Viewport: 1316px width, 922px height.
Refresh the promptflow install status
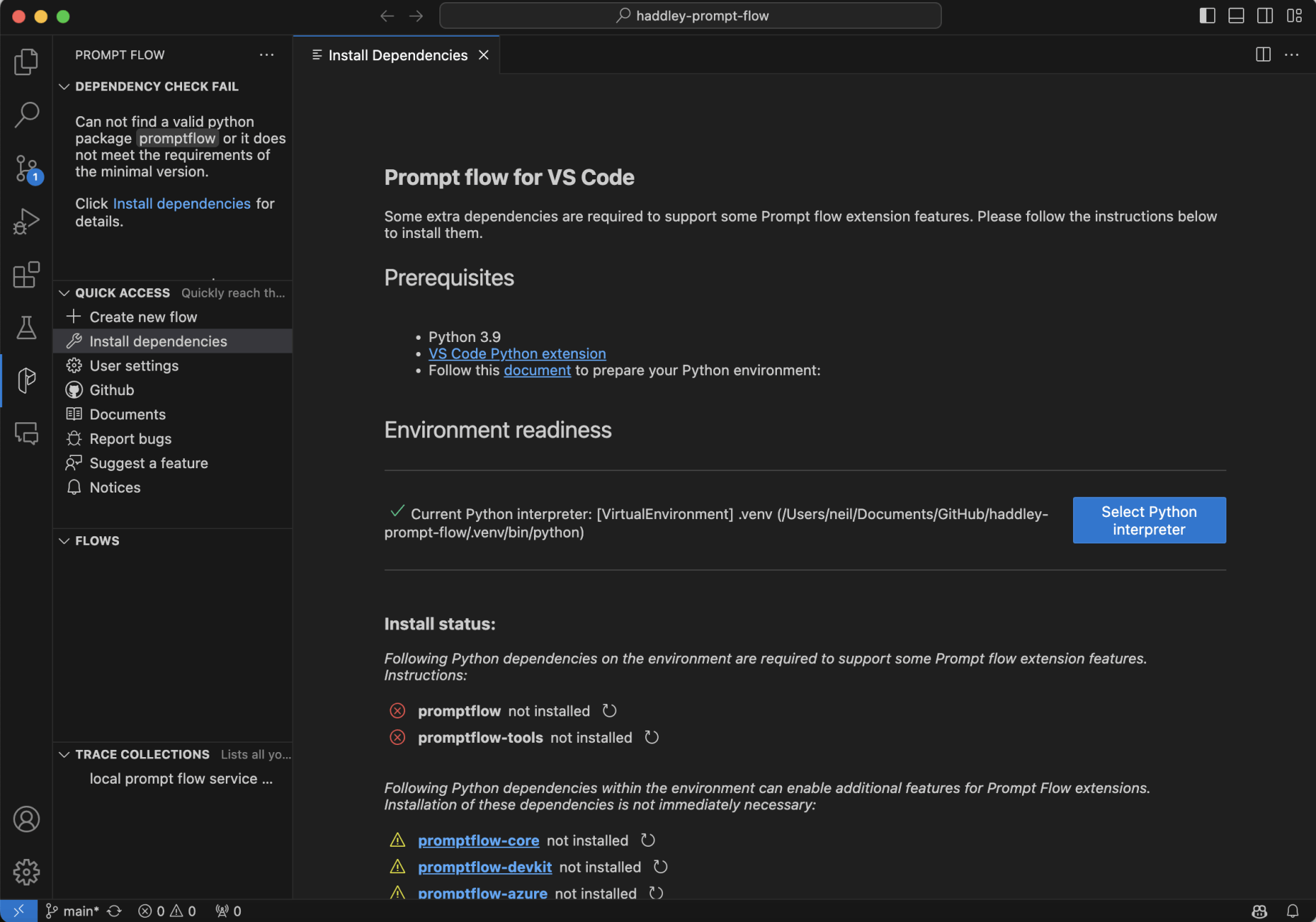(609, 710)
